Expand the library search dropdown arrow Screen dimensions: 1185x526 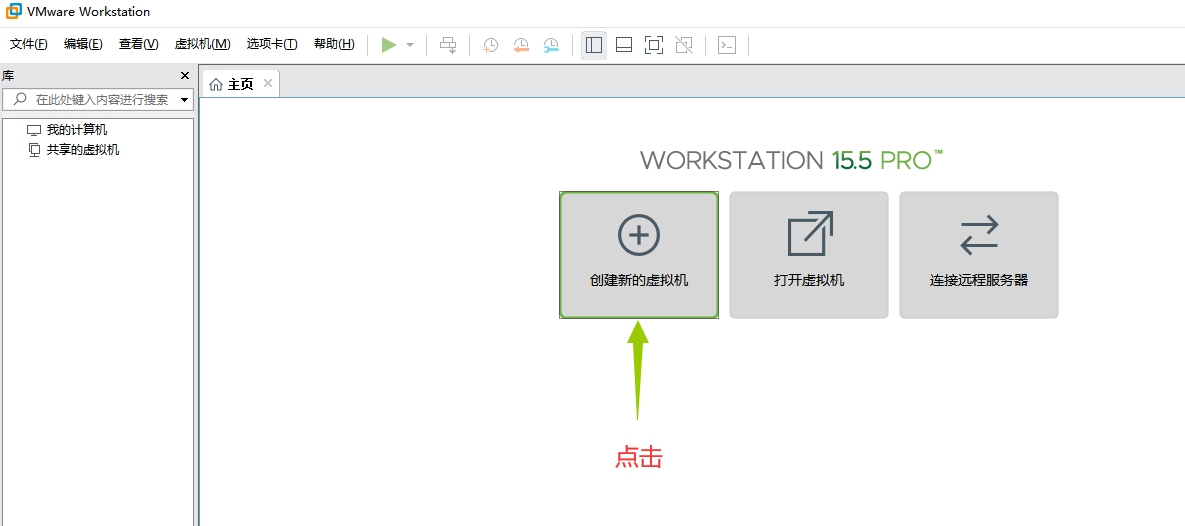184,100
